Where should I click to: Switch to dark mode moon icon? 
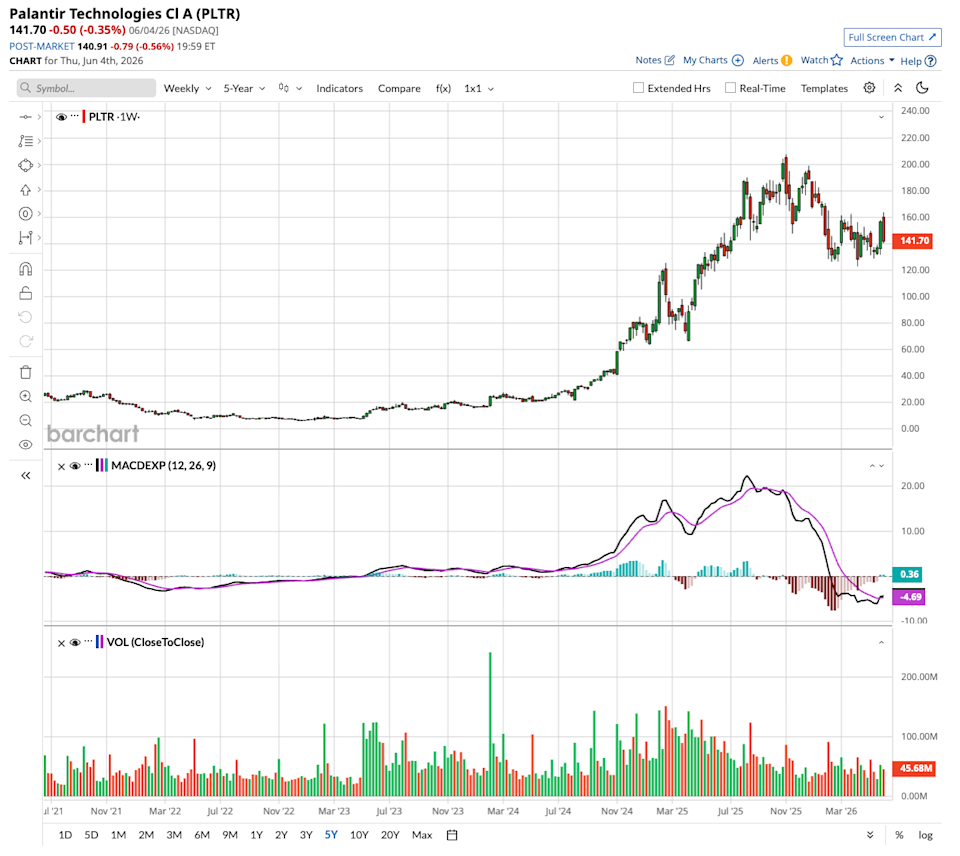tap(921, 88)
